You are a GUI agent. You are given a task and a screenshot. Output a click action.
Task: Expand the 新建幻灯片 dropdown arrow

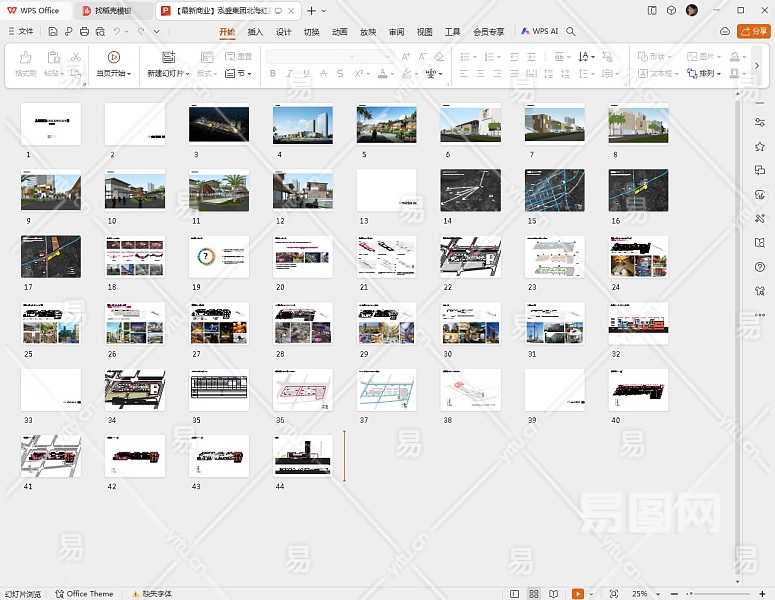[186, 74]
